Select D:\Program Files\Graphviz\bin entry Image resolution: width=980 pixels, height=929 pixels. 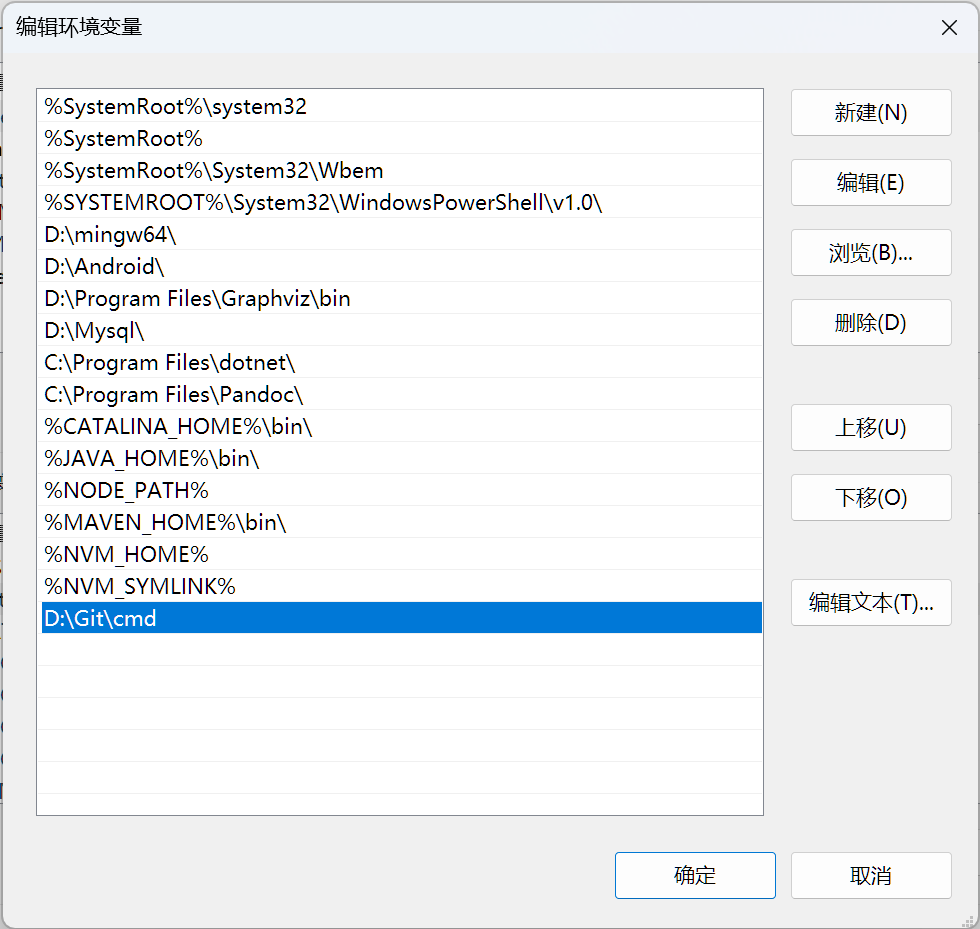coord(198,299)
